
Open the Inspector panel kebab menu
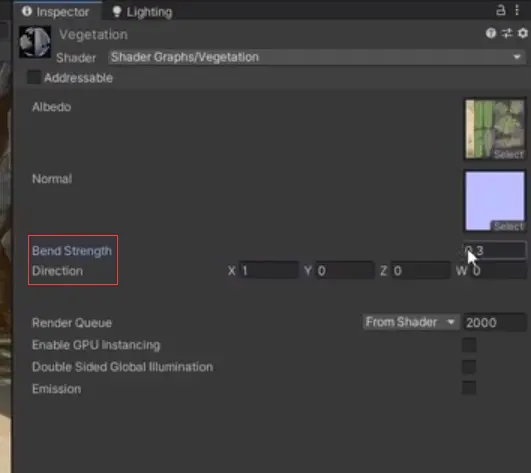coord(517,10)
